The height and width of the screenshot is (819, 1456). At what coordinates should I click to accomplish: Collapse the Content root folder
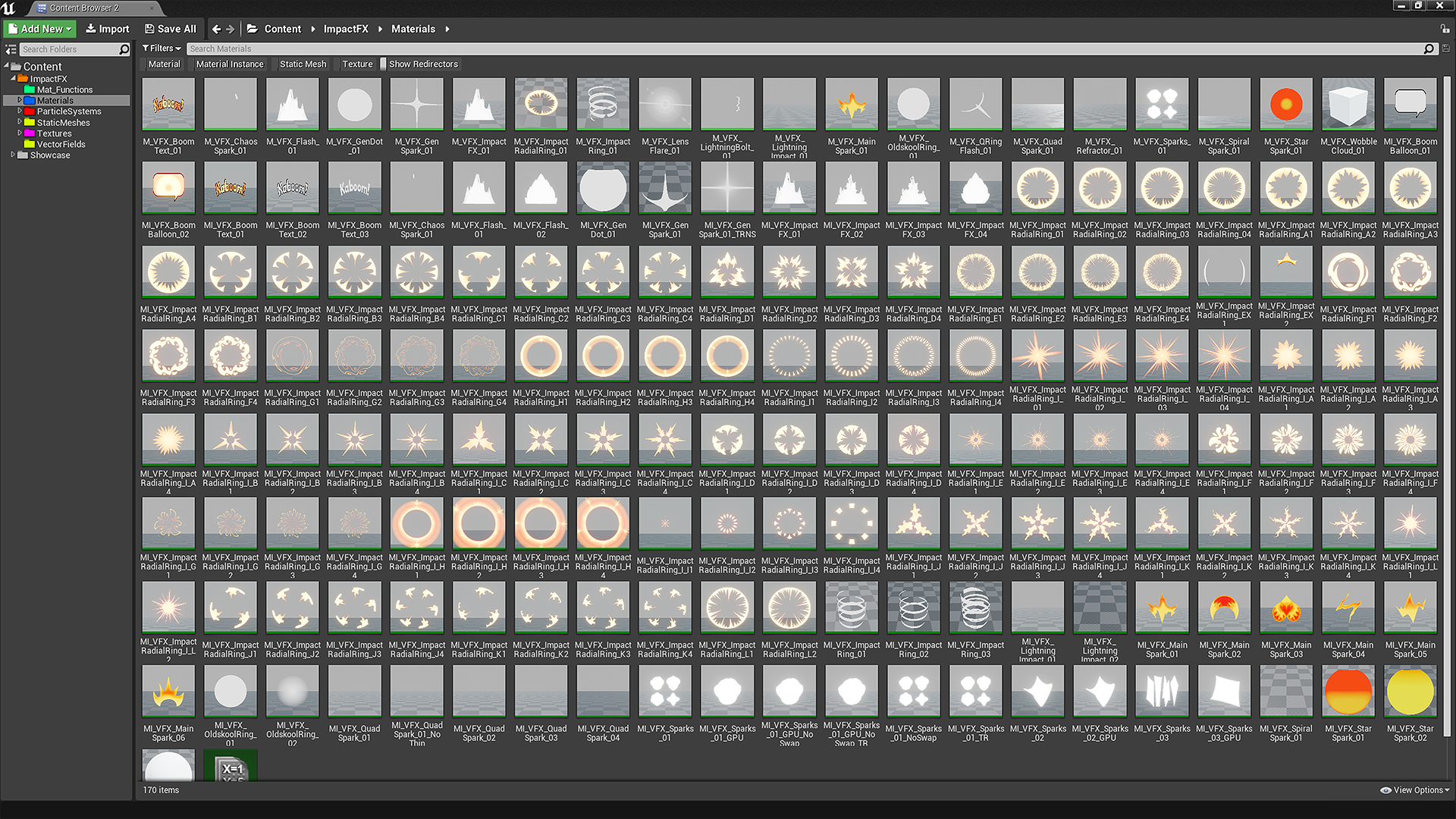click(6, 67)
